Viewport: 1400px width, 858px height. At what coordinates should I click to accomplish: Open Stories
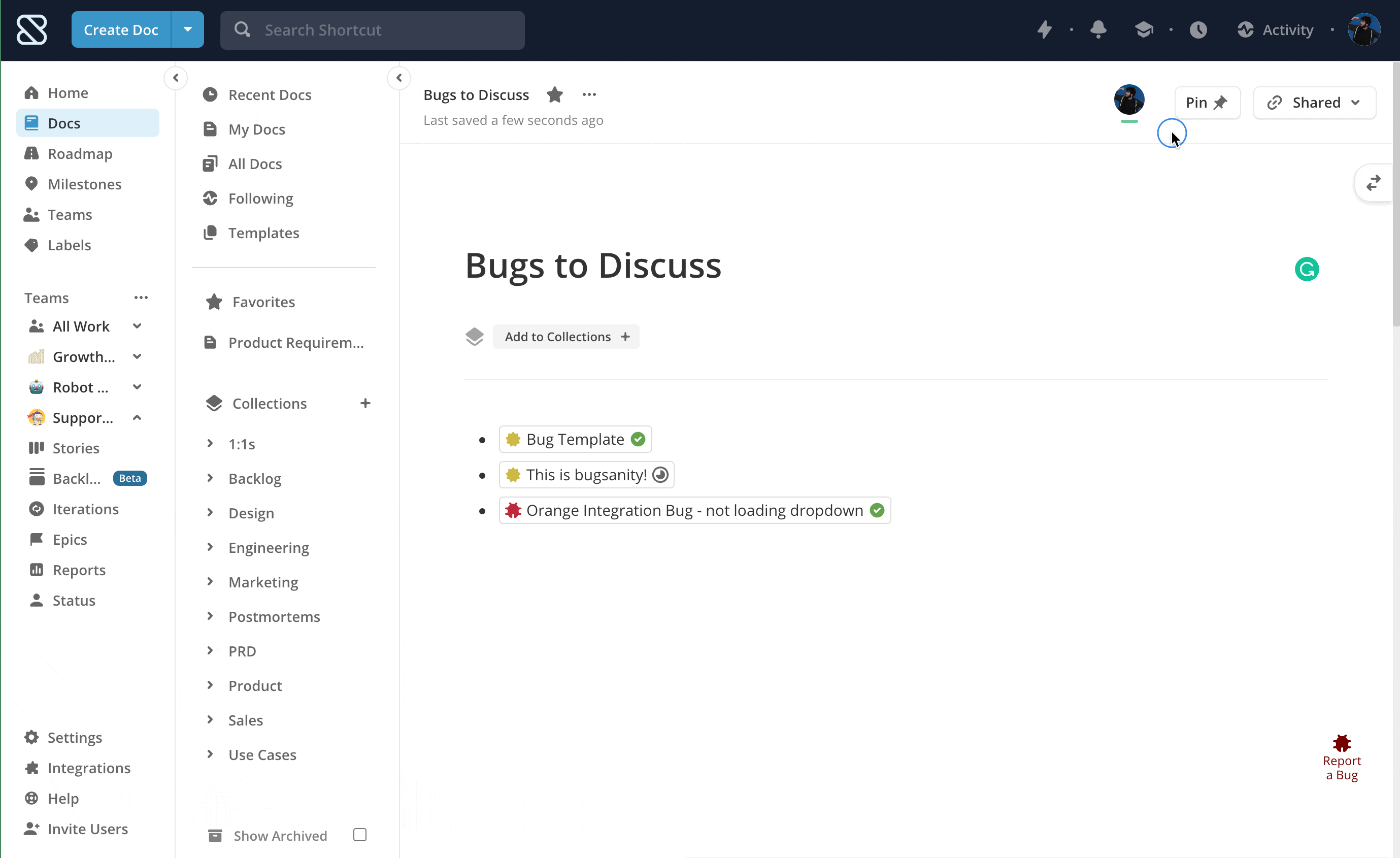[88, 448]
